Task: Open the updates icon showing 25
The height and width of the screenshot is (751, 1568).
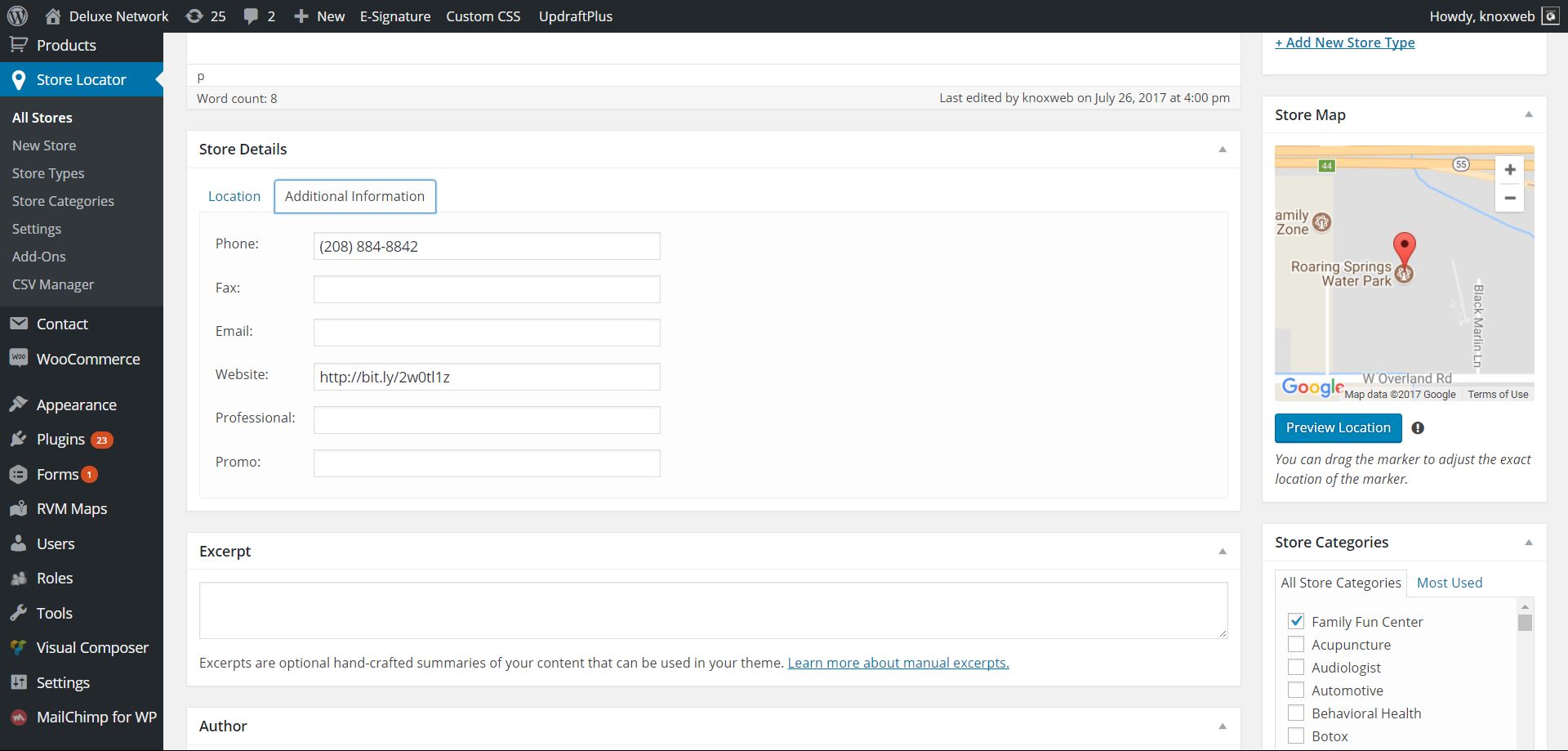Action: click(x=194, y=16)
